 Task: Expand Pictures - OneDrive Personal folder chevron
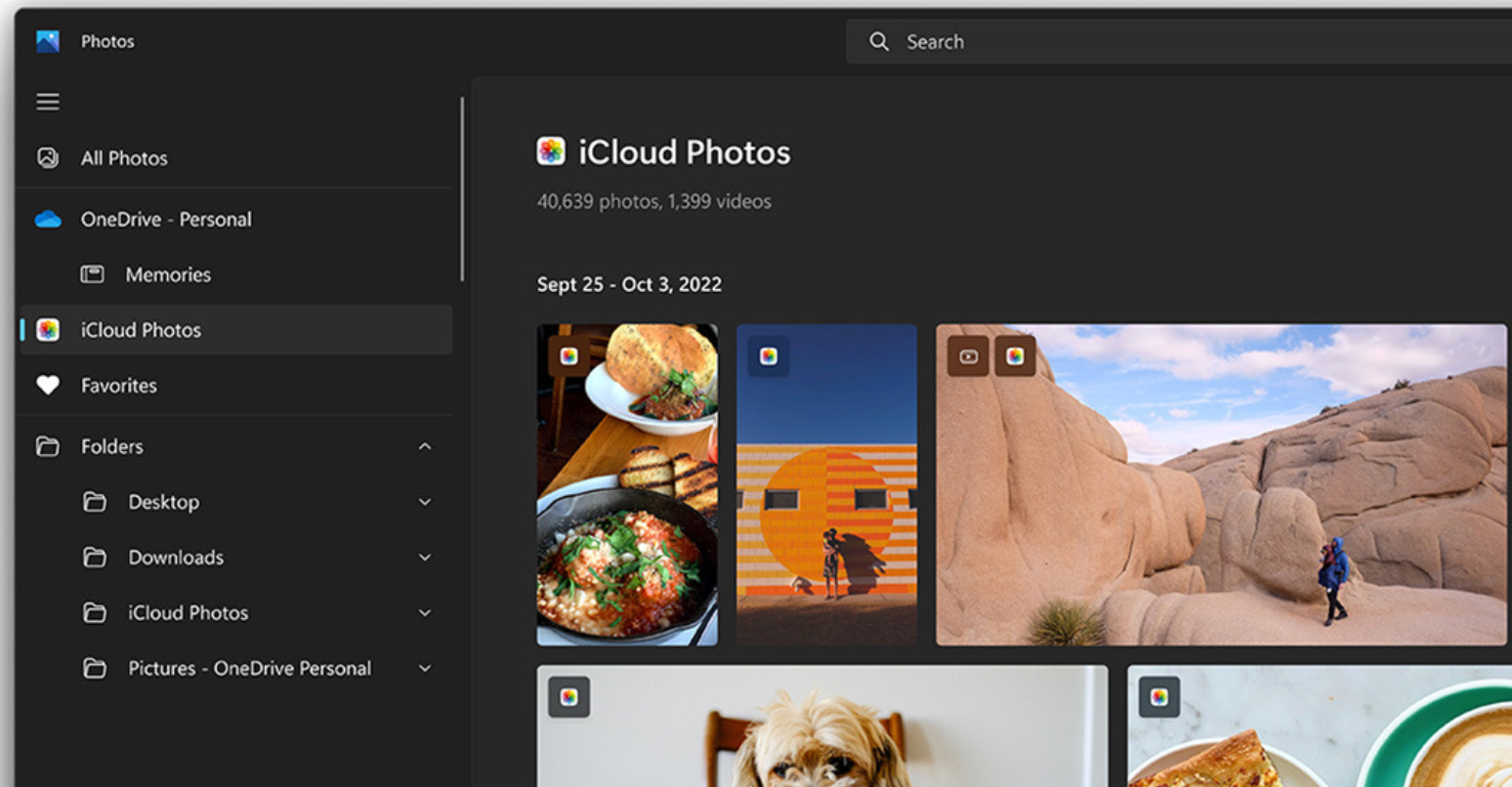(425, 669)
